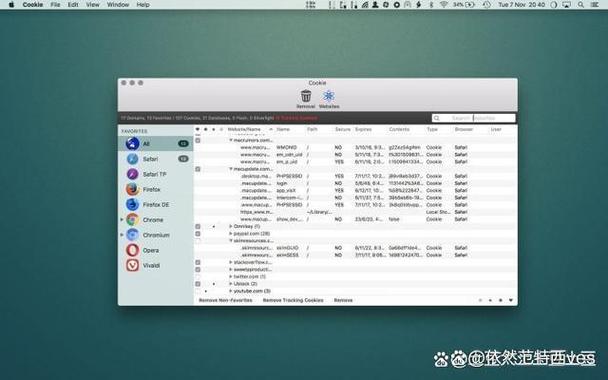Screen dimensions: 608x380
Task: Click the ~/Library path cell
Action: (319, 212)
